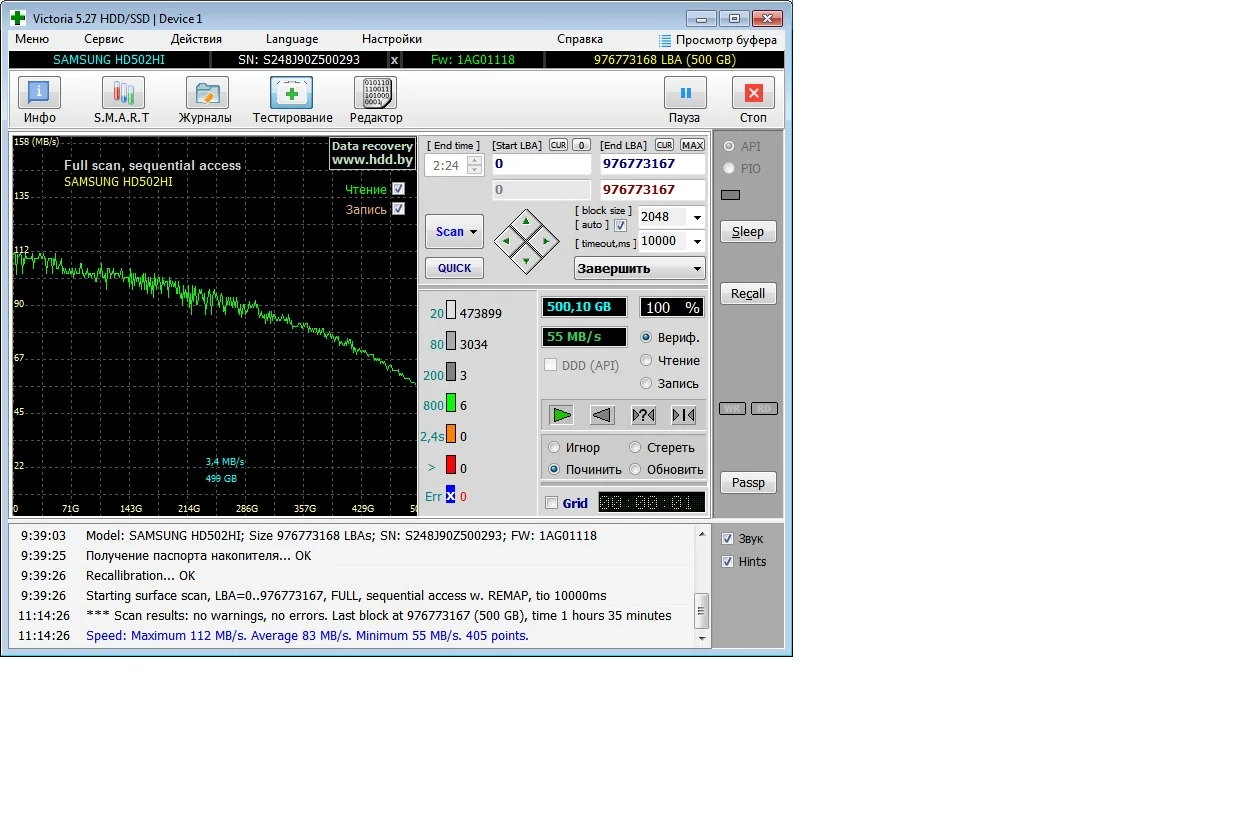Toggle the Hints checkbox

coord(727,562)
